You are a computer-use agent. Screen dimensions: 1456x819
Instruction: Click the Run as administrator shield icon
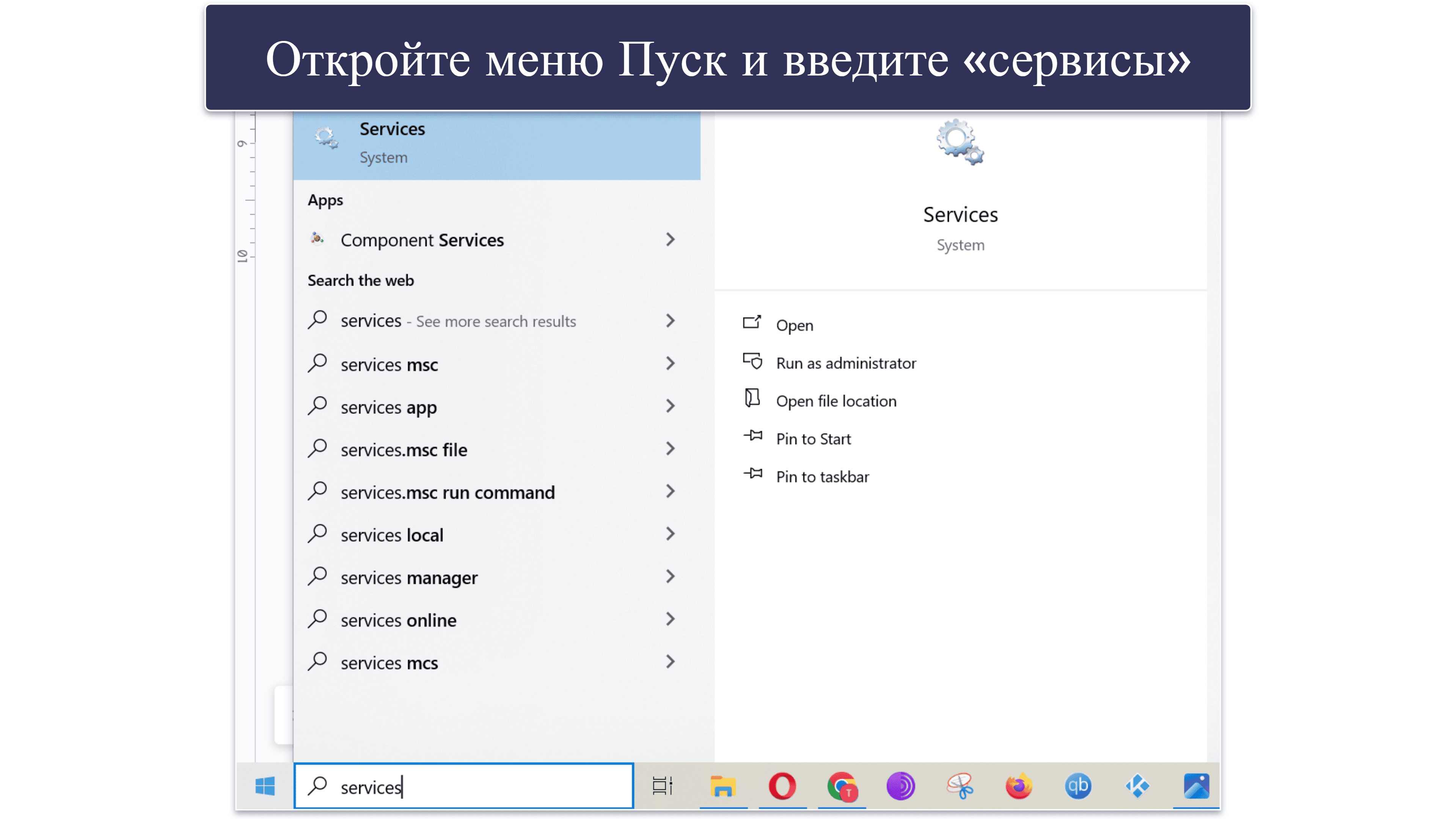click(x=752, y=361)
